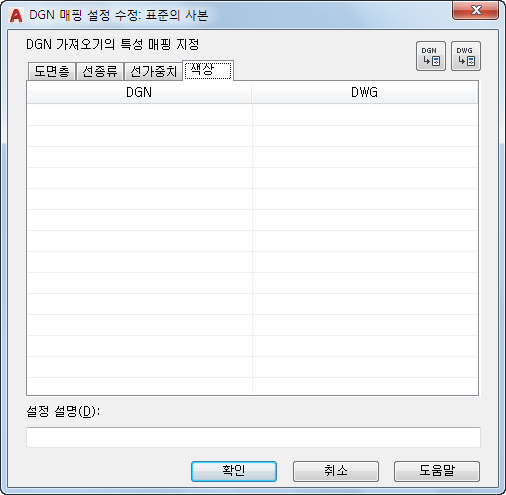Image resolution: width=506 pixels, height=495 pixels.
Task: Sort by the DWG column header
Action: (365, 92)
